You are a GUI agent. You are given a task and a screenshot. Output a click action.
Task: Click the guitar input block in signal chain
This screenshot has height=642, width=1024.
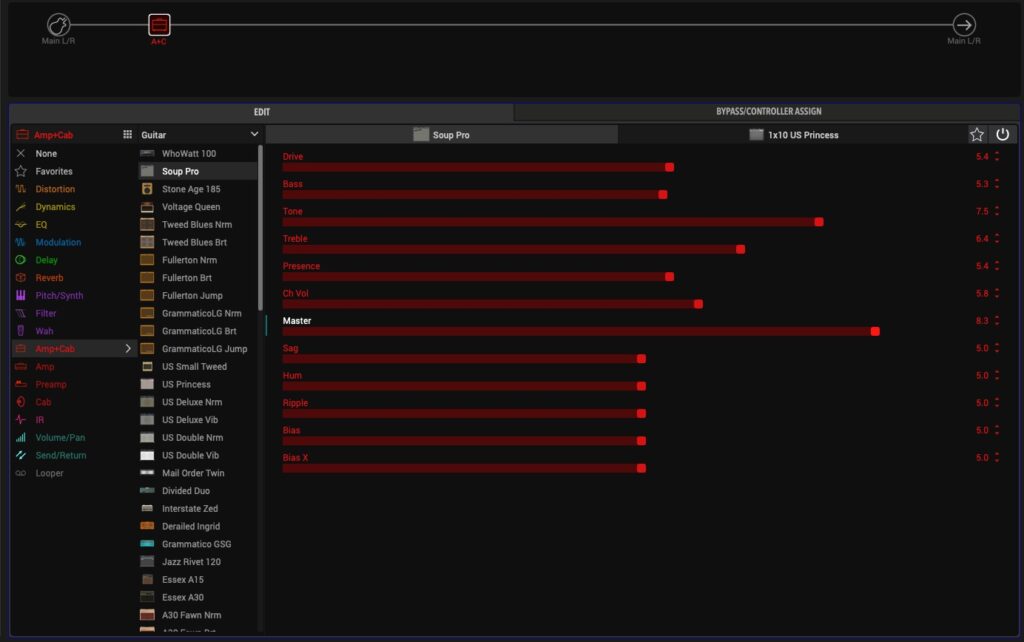(59, 25)
